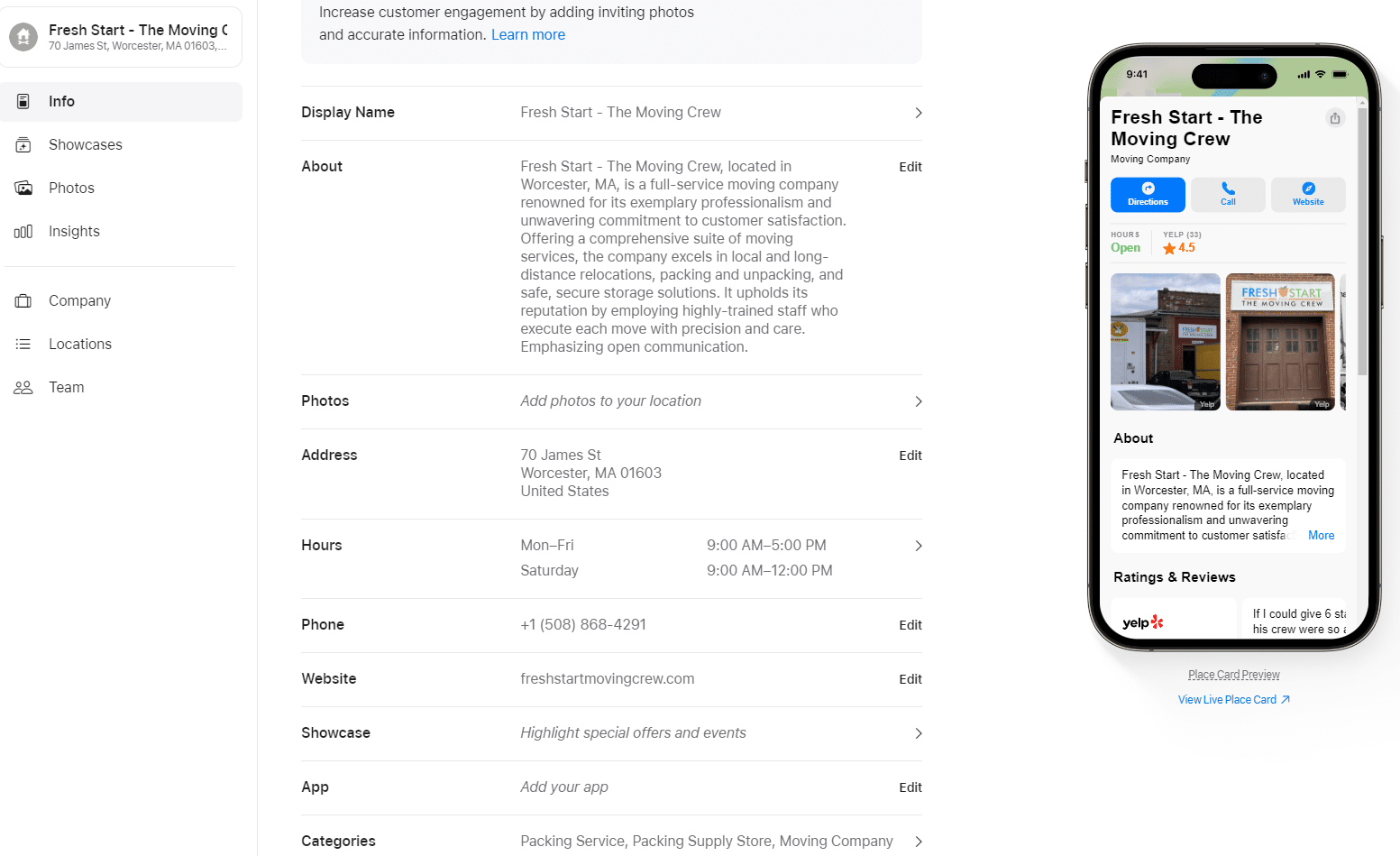Screen dimensions: 1400x856
Task: Tap the Call button in the phone preview
Action: 1228,194
